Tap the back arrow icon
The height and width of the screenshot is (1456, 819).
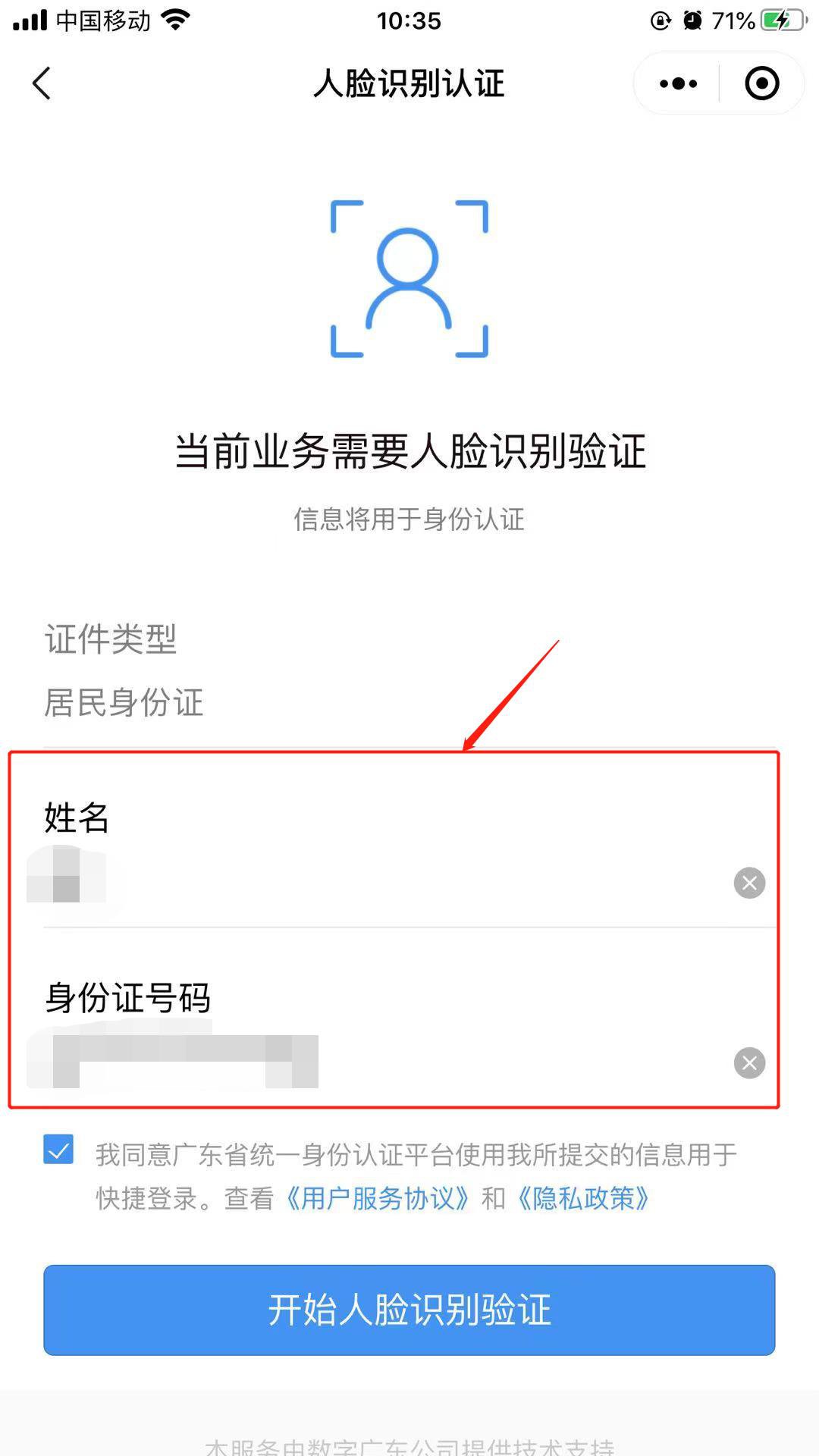[x=42, y=83]
